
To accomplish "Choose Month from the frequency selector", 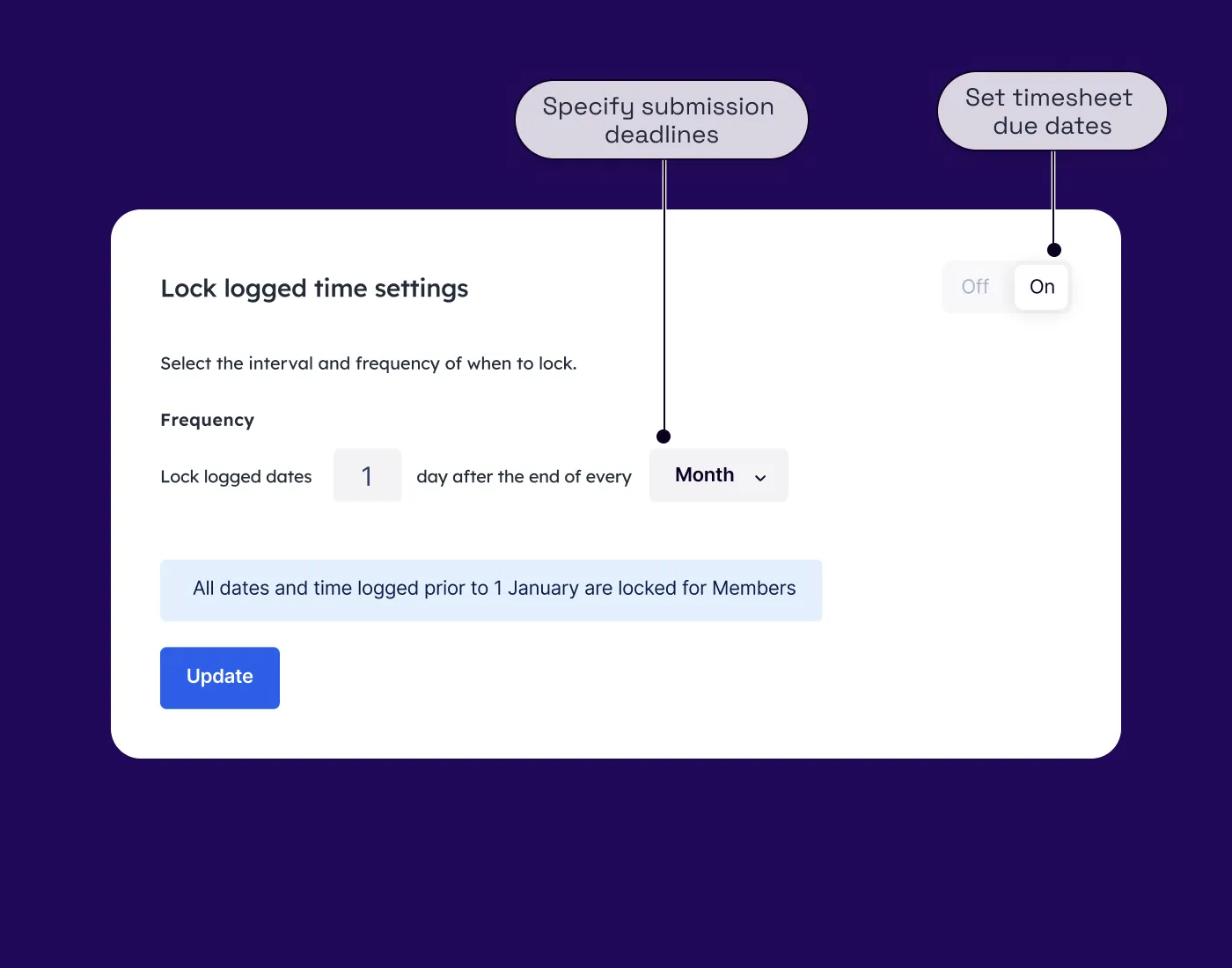I will [704, 475].
